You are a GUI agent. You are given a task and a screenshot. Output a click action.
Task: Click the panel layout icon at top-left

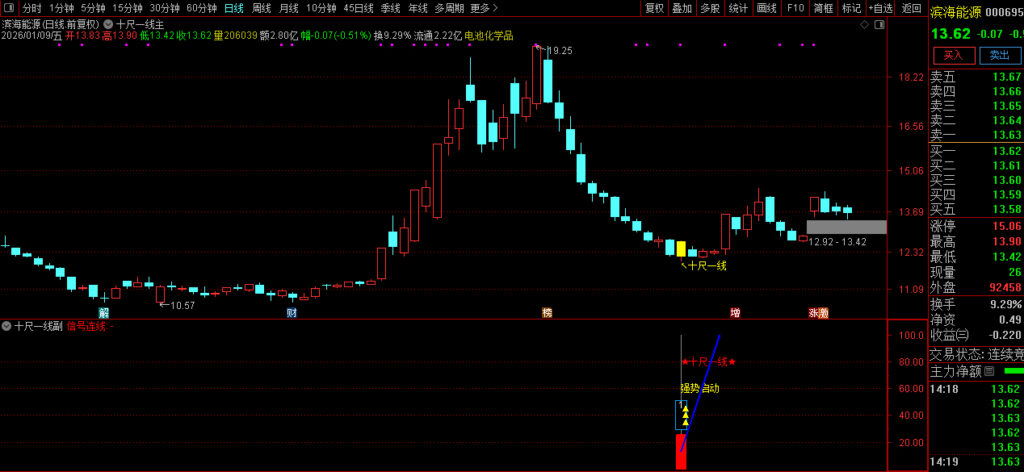pyautogui.click(x=9, y=8)
